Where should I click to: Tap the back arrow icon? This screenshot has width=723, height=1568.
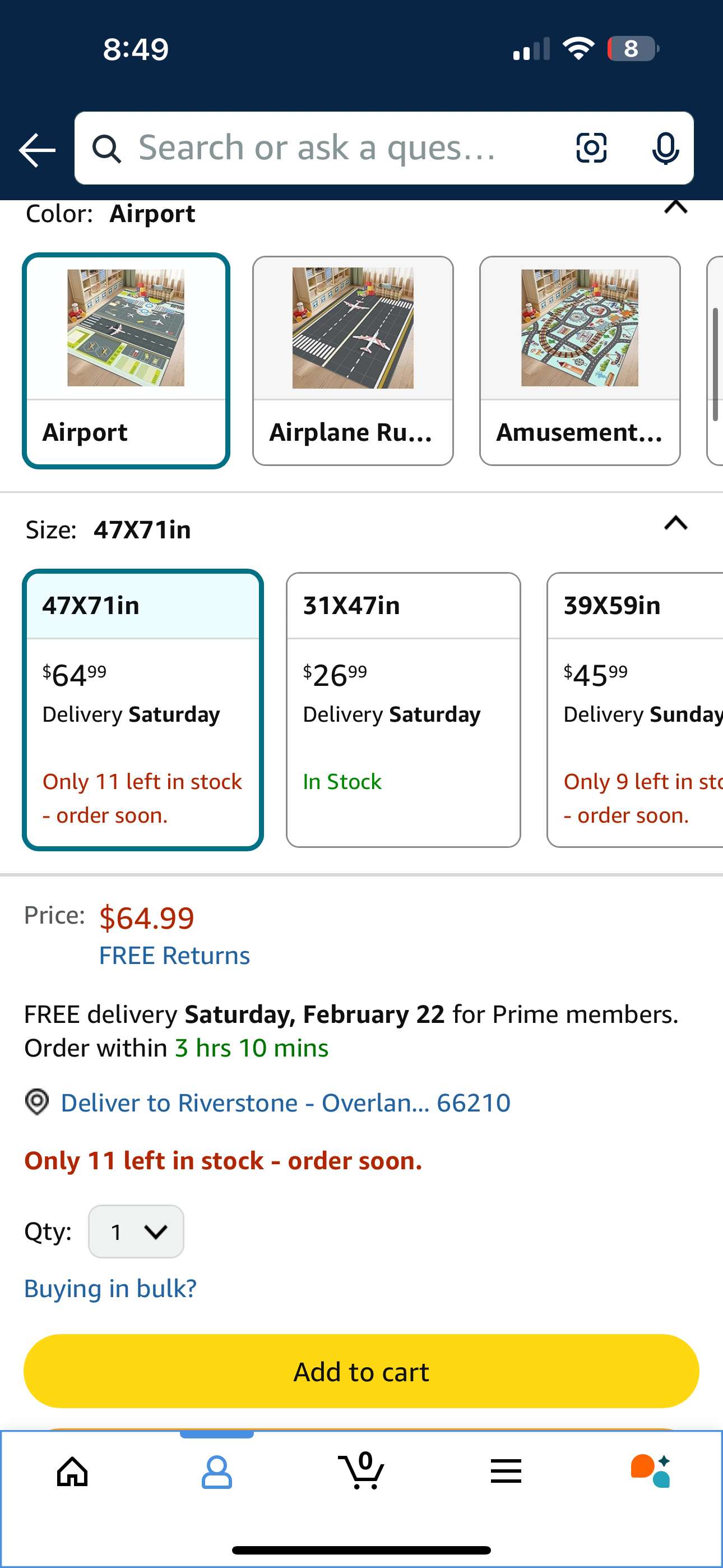click(x=37, y=150)
